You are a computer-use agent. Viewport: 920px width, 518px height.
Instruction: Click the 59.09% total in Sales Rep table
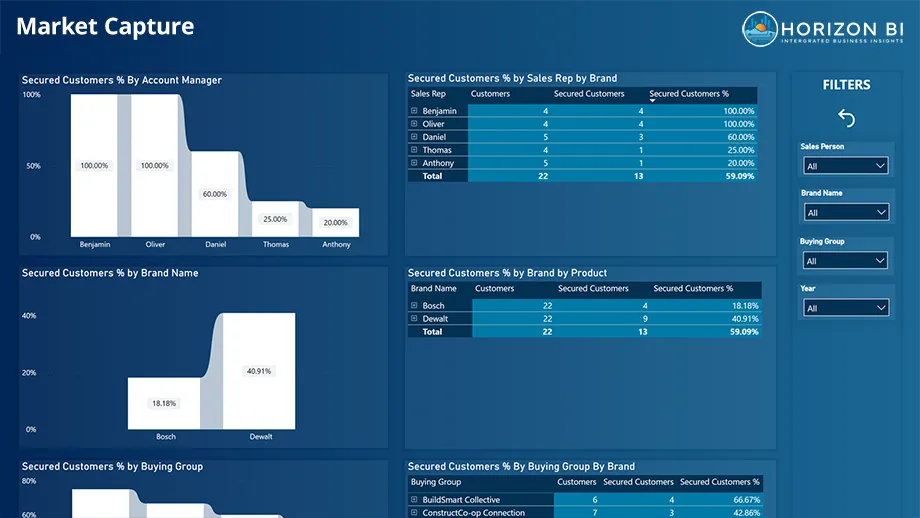(x=739, y=176)
